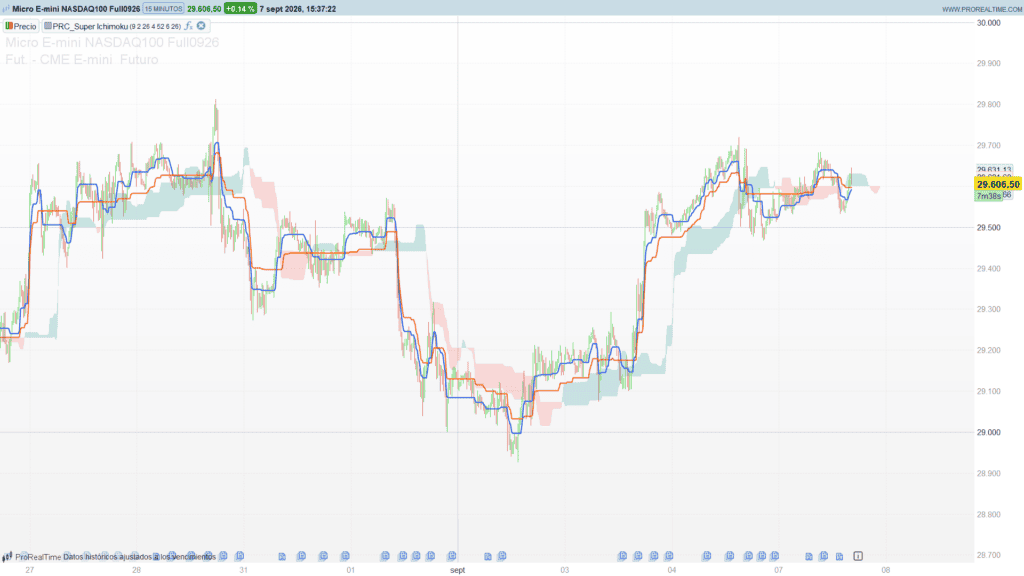Click the grey square icon before PRC_Super Ichimoku
The image size is (1024, 576).
48,26
